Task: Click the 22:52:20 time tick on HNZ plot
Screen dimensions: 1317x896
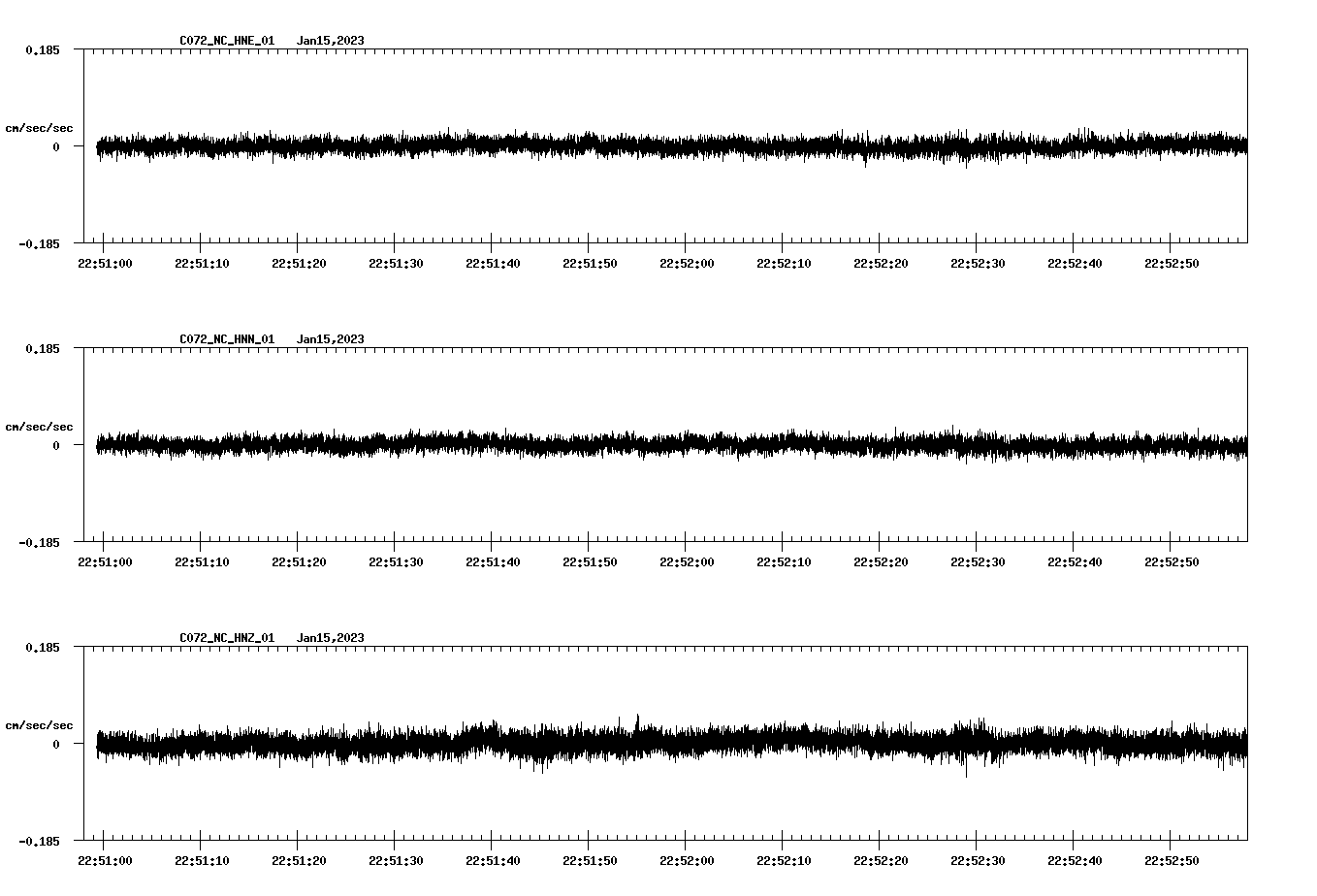Action: tap(883, 858)
